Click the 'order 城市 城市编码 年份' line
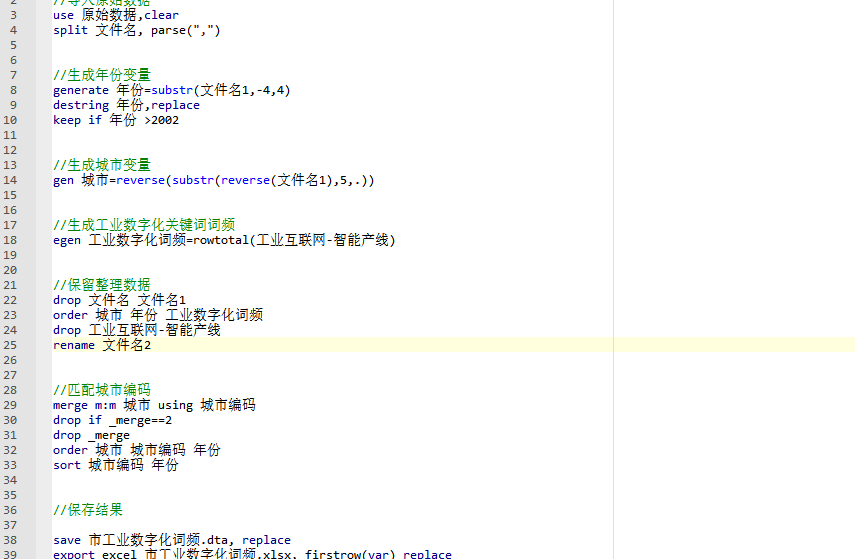 137,450
